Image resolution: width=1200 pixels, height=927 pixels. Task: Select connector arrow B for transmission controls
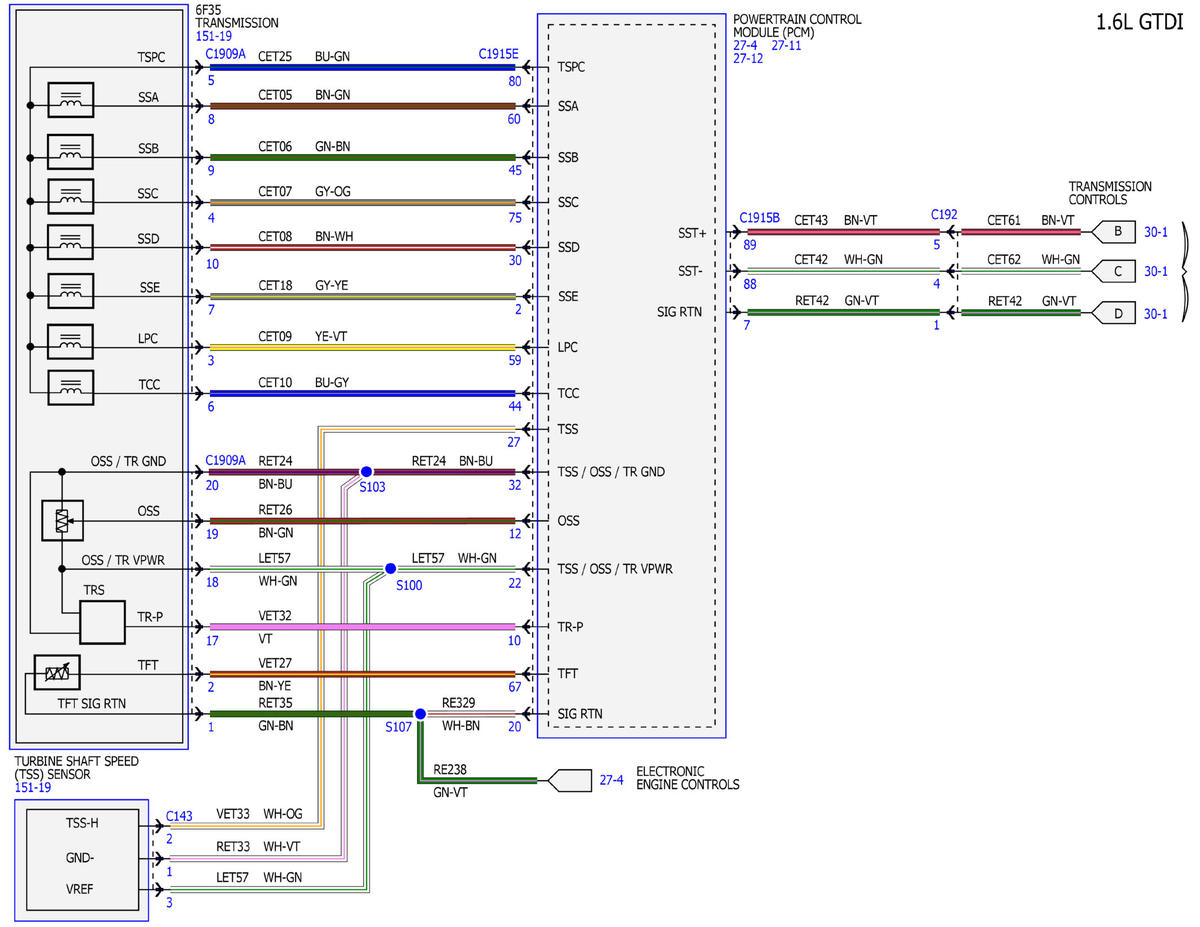(x=1112, y=232)
